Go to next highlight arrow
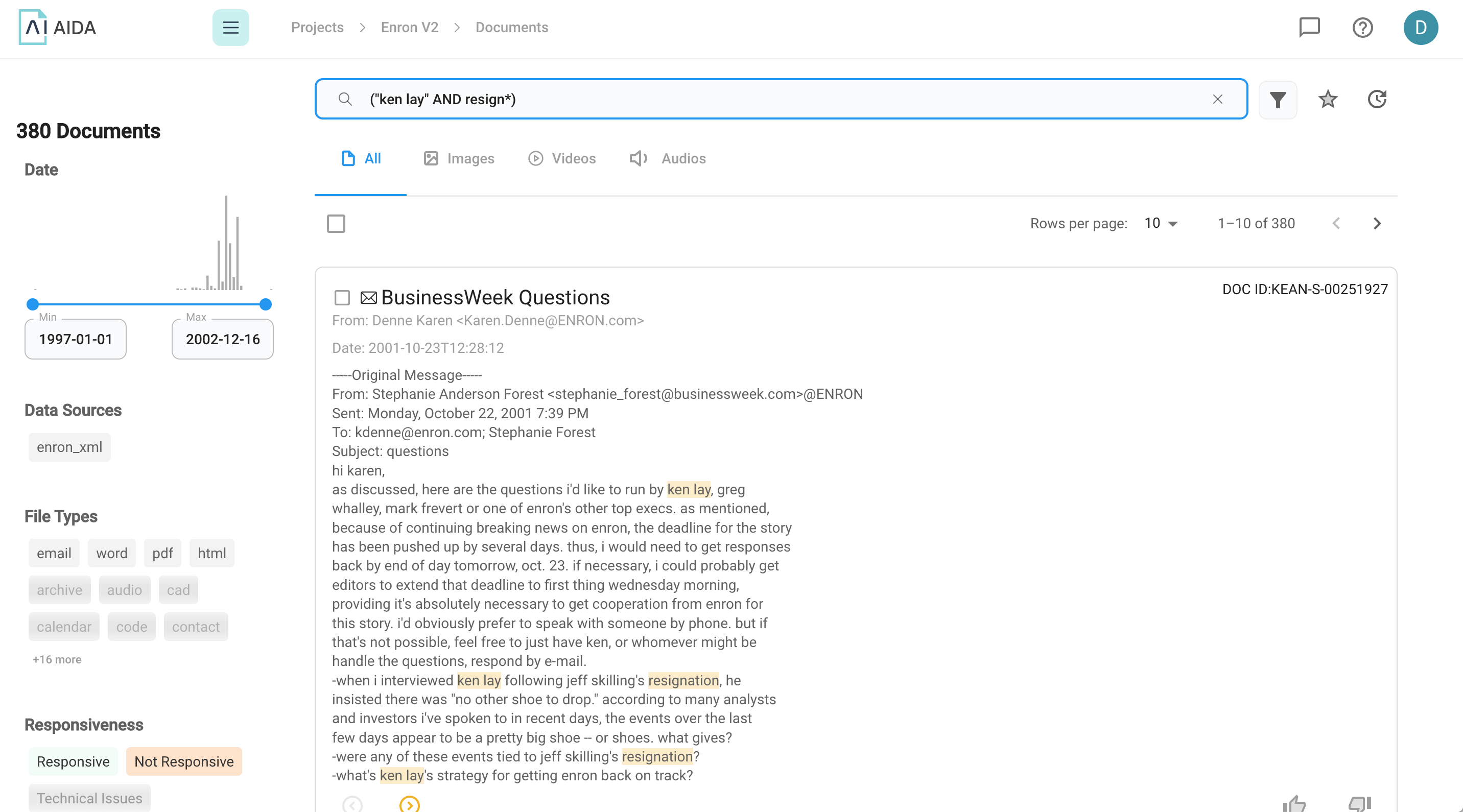This screenshot has height=812, width=1463. pyautogui.click(x=410, y=804)
